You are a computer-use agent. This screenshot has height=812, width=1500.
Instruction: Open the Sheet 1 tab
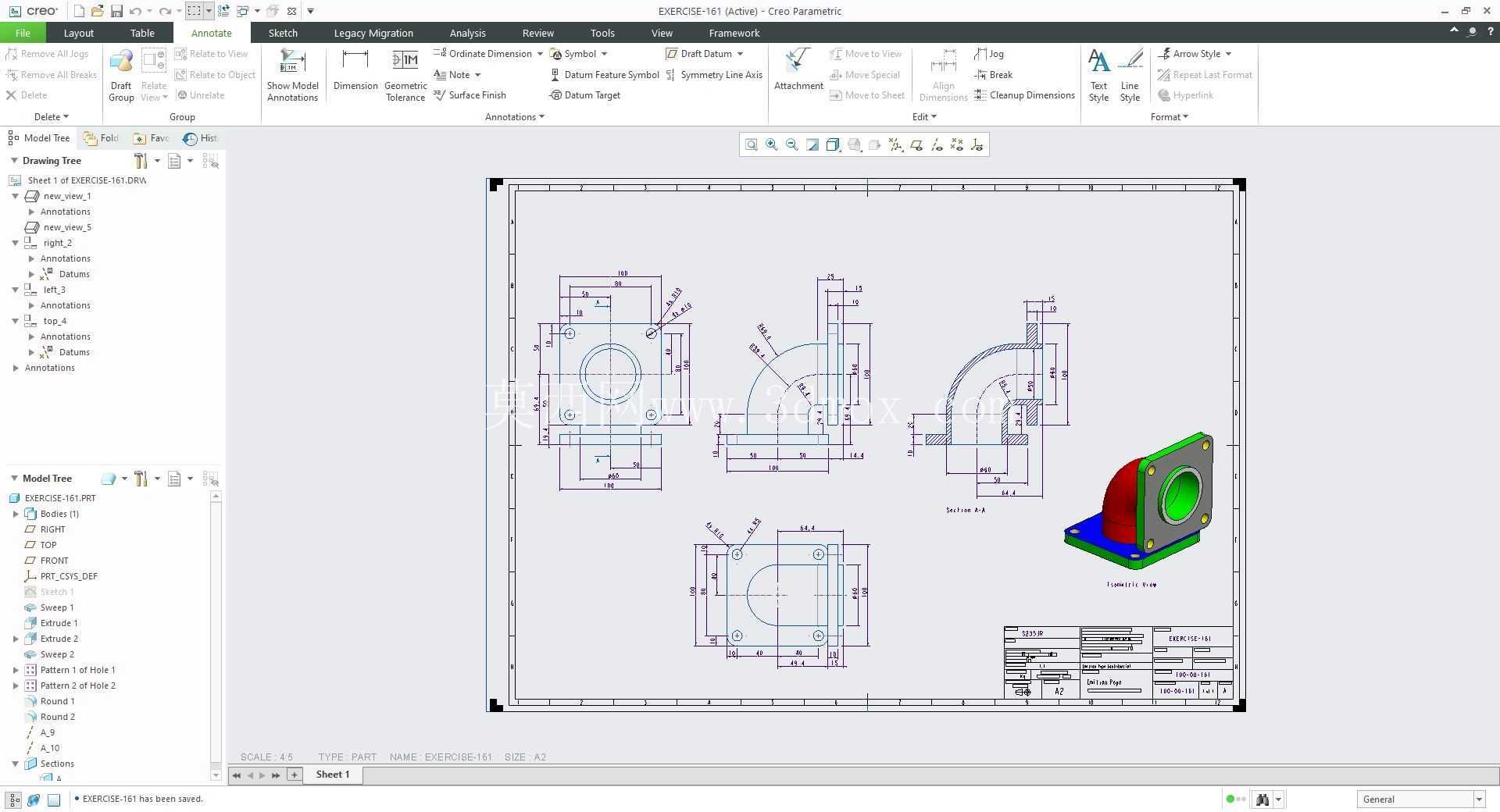(332, 775)
